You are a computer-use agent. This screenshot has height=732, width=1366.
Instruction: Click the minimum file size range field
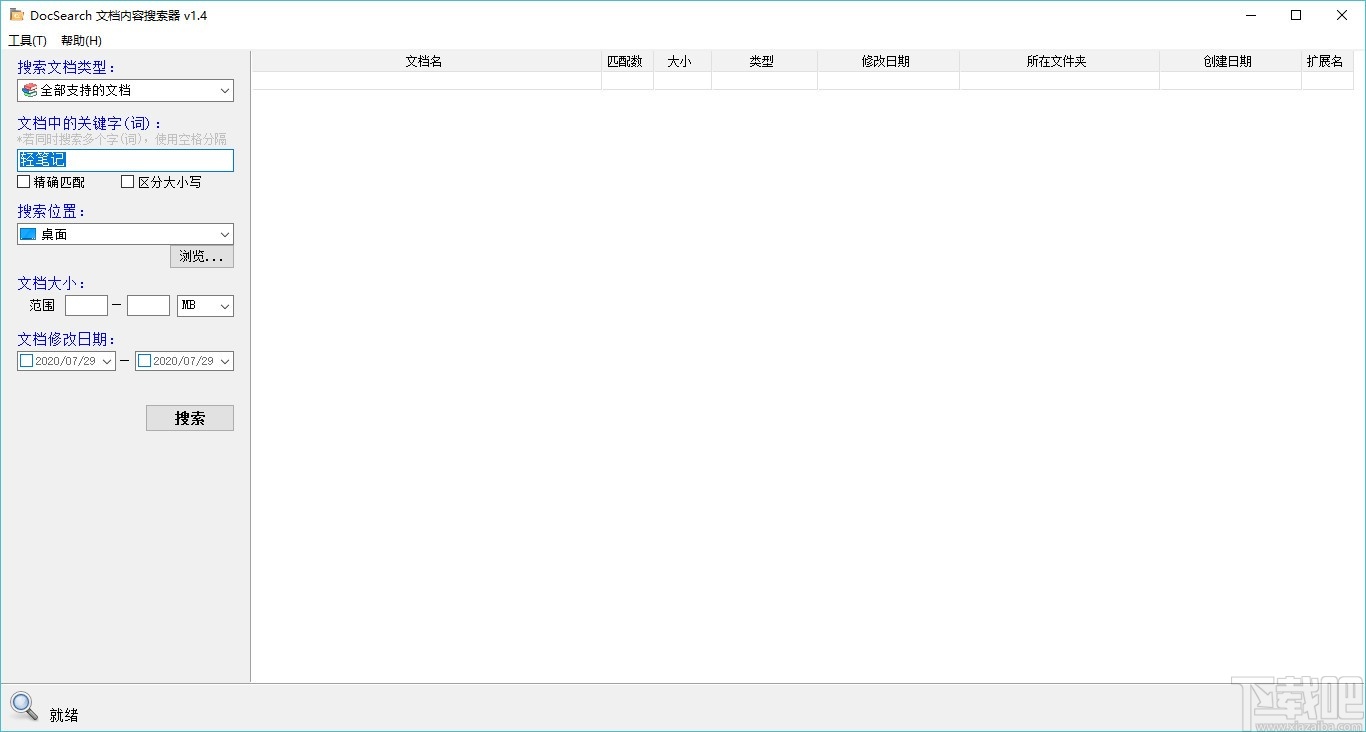[x=86, y=306]
